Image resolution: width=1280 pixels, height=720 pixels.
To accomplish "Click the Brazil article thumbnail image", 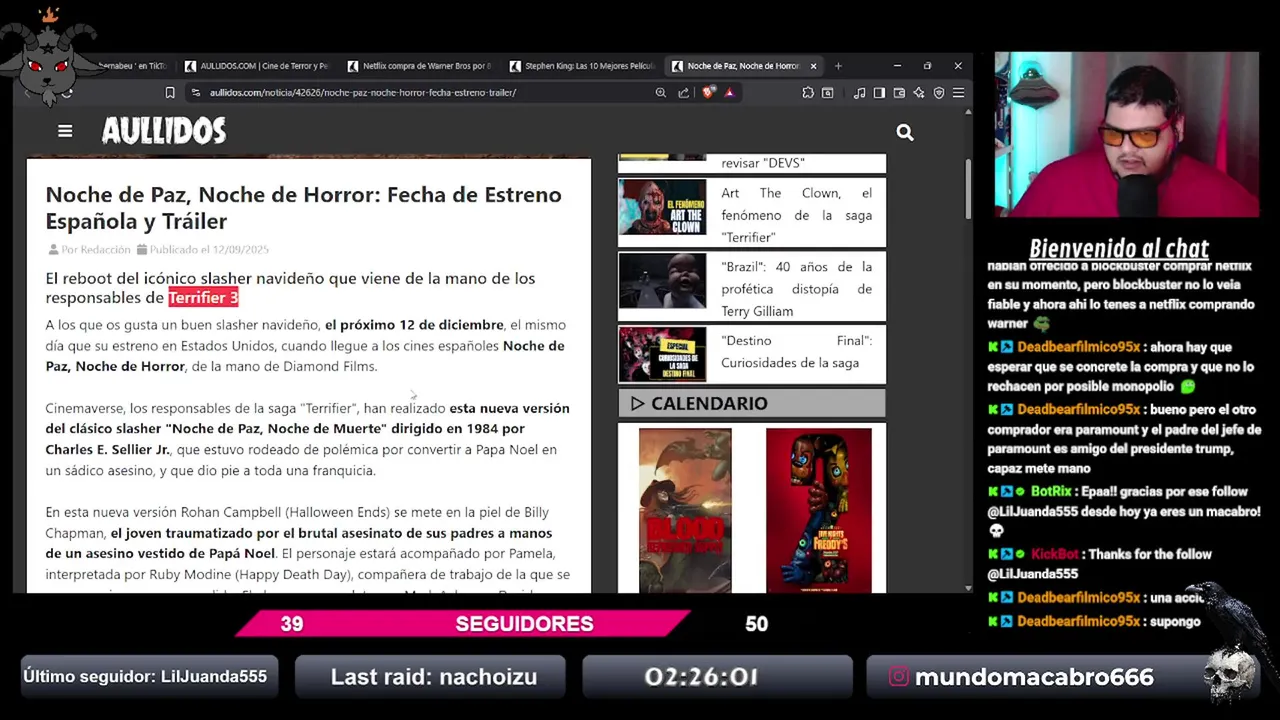I will tap(662, 281).
